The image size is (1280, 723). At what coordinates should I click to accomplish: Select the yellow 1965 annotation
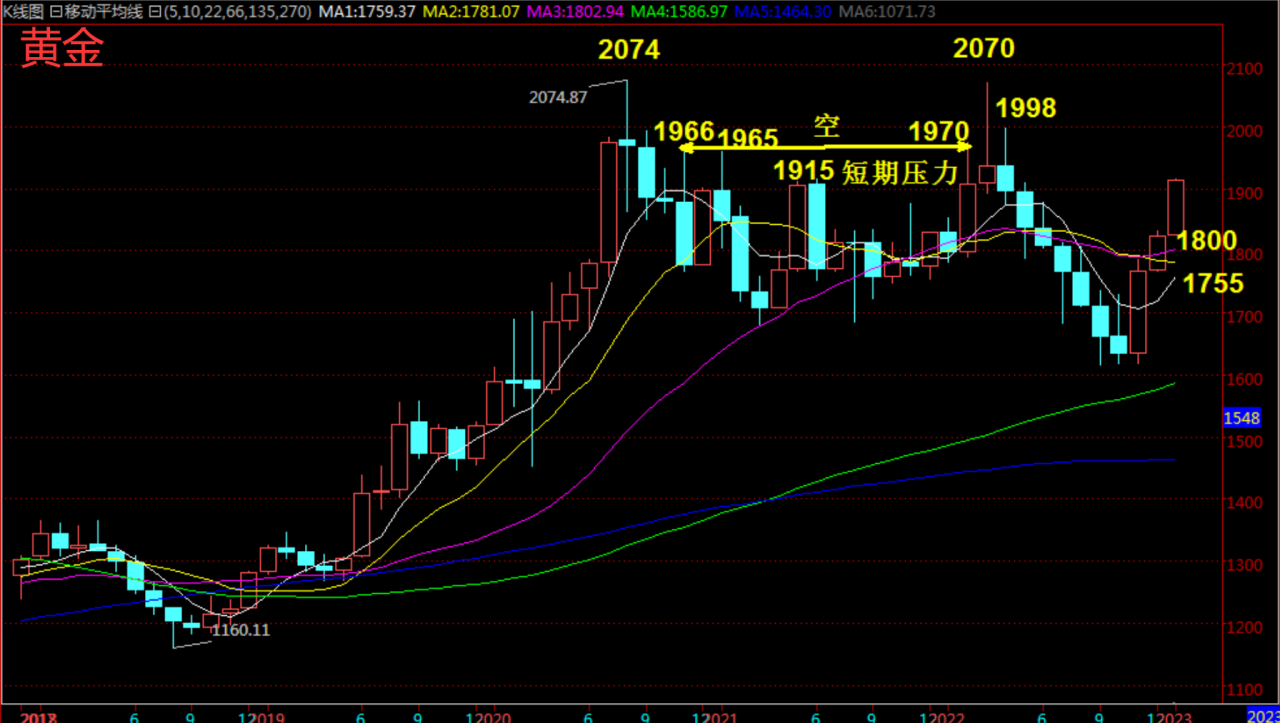(x=748, y=138)
